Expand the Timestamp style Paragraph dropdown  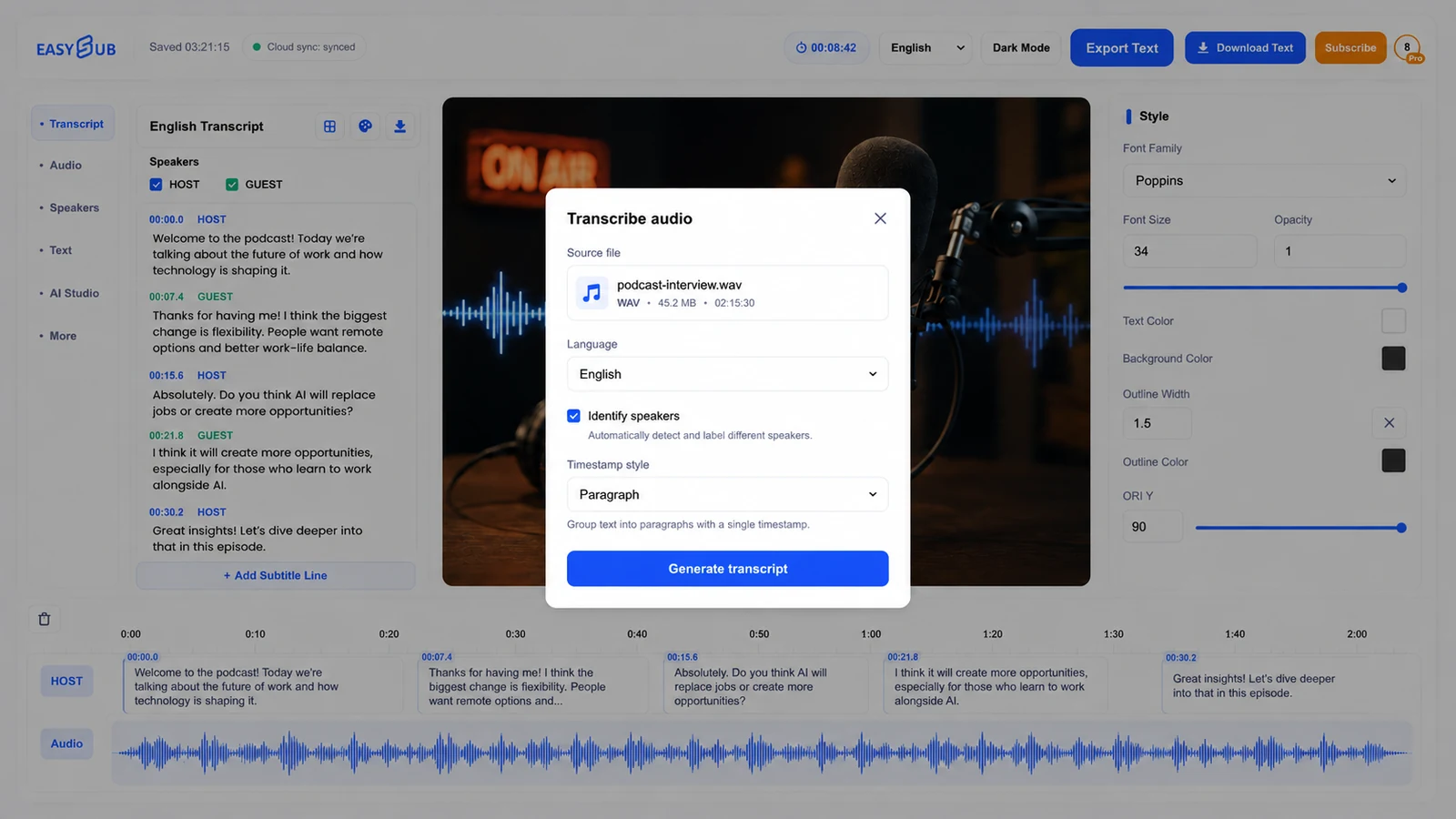point(727,494)
